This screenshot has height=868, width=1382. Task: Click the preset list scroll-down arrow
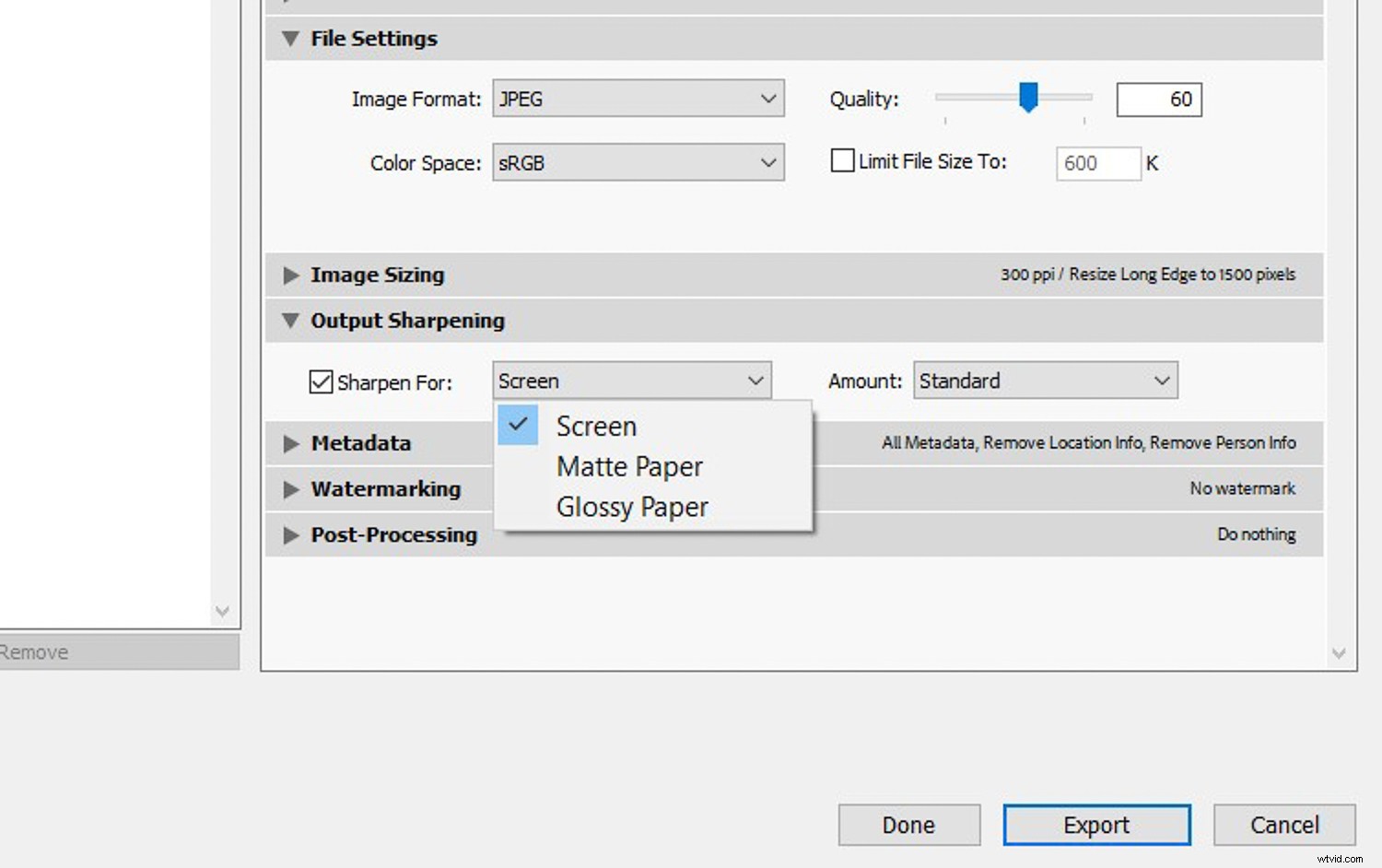tap(222, 611)
